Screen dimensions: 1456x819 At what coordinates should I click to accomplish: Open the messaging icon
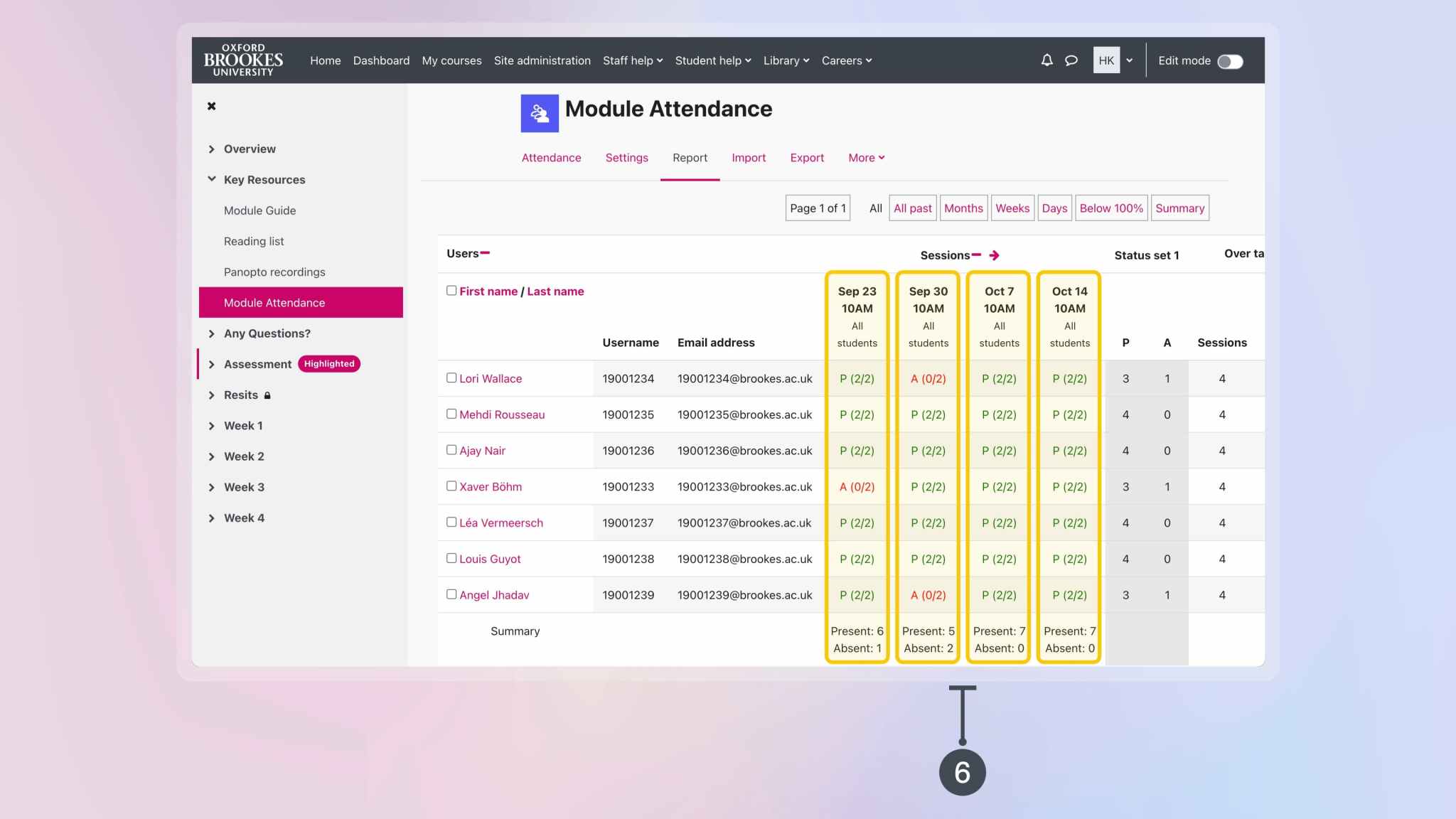click(1071, 60)
